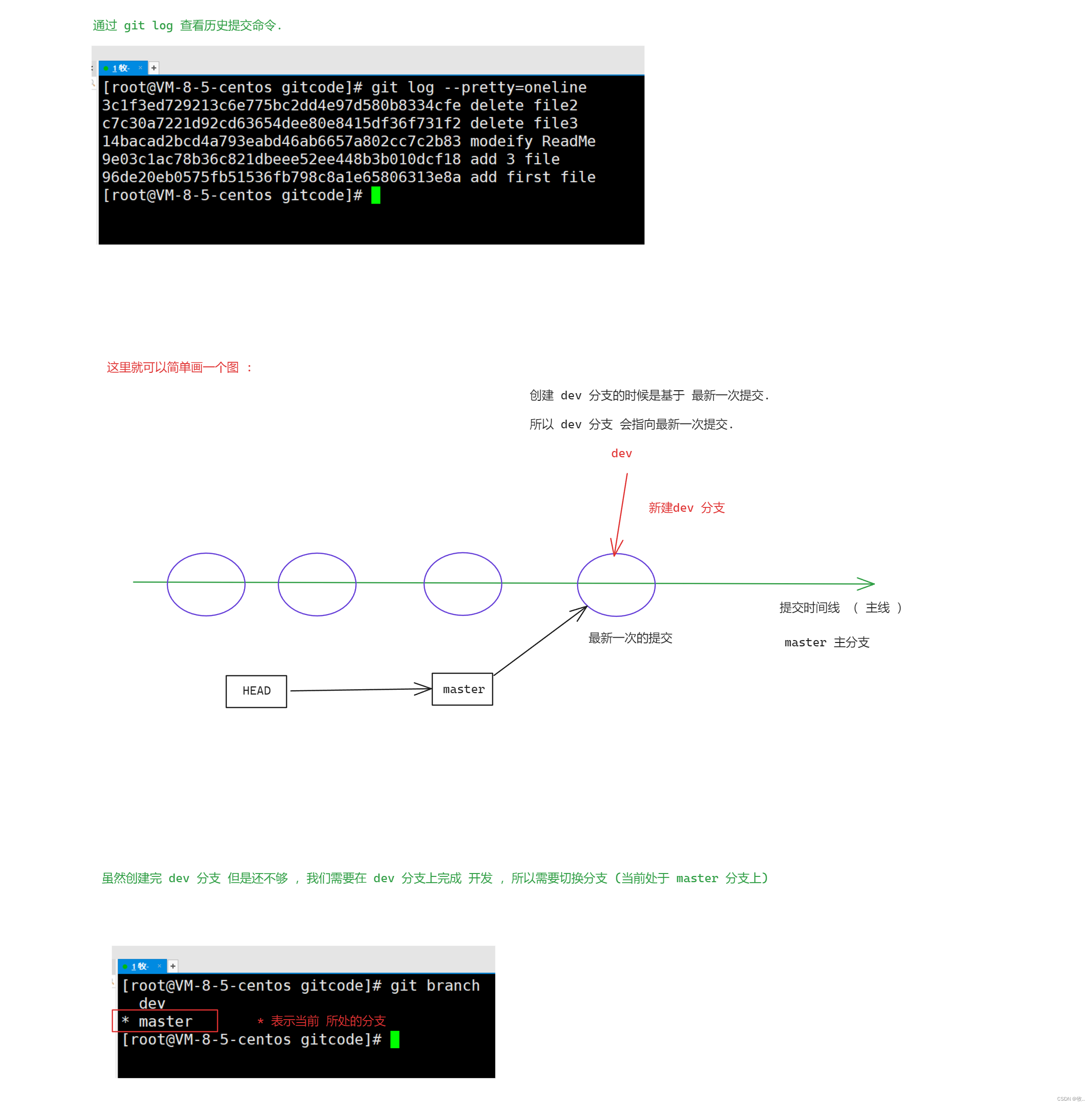1092x1106 pixels.
Task: Click the commit line 'delete file3'
Action: 340,123
